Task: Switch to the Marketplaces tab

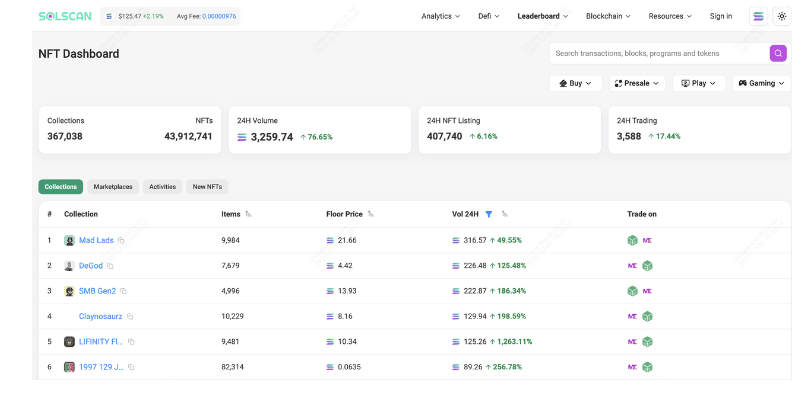Action: click(x=113, y=187)
